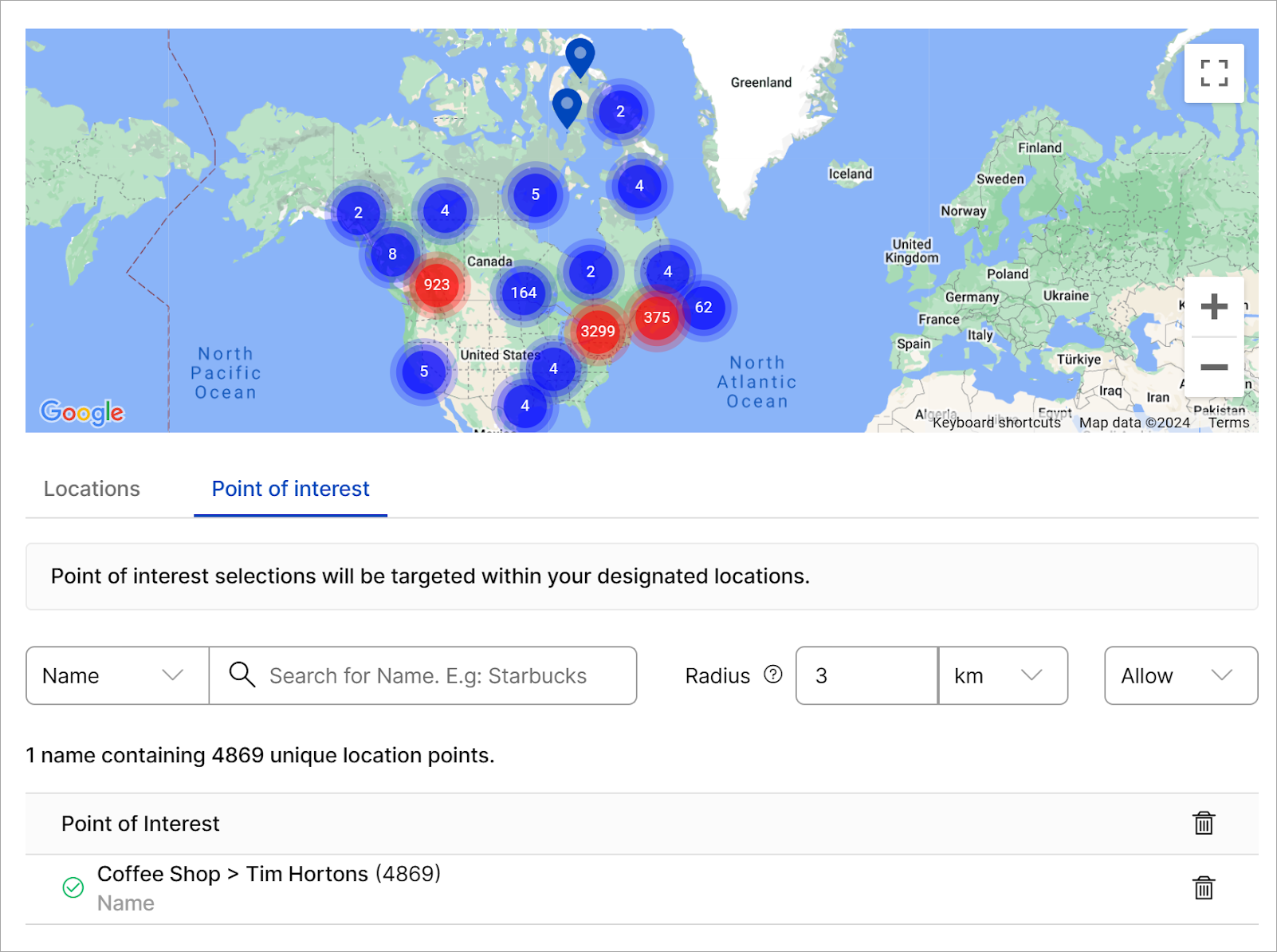This screenshot has height=952, width=1277.
Task: Select the Point of interest tab
Action: (290, 489)
